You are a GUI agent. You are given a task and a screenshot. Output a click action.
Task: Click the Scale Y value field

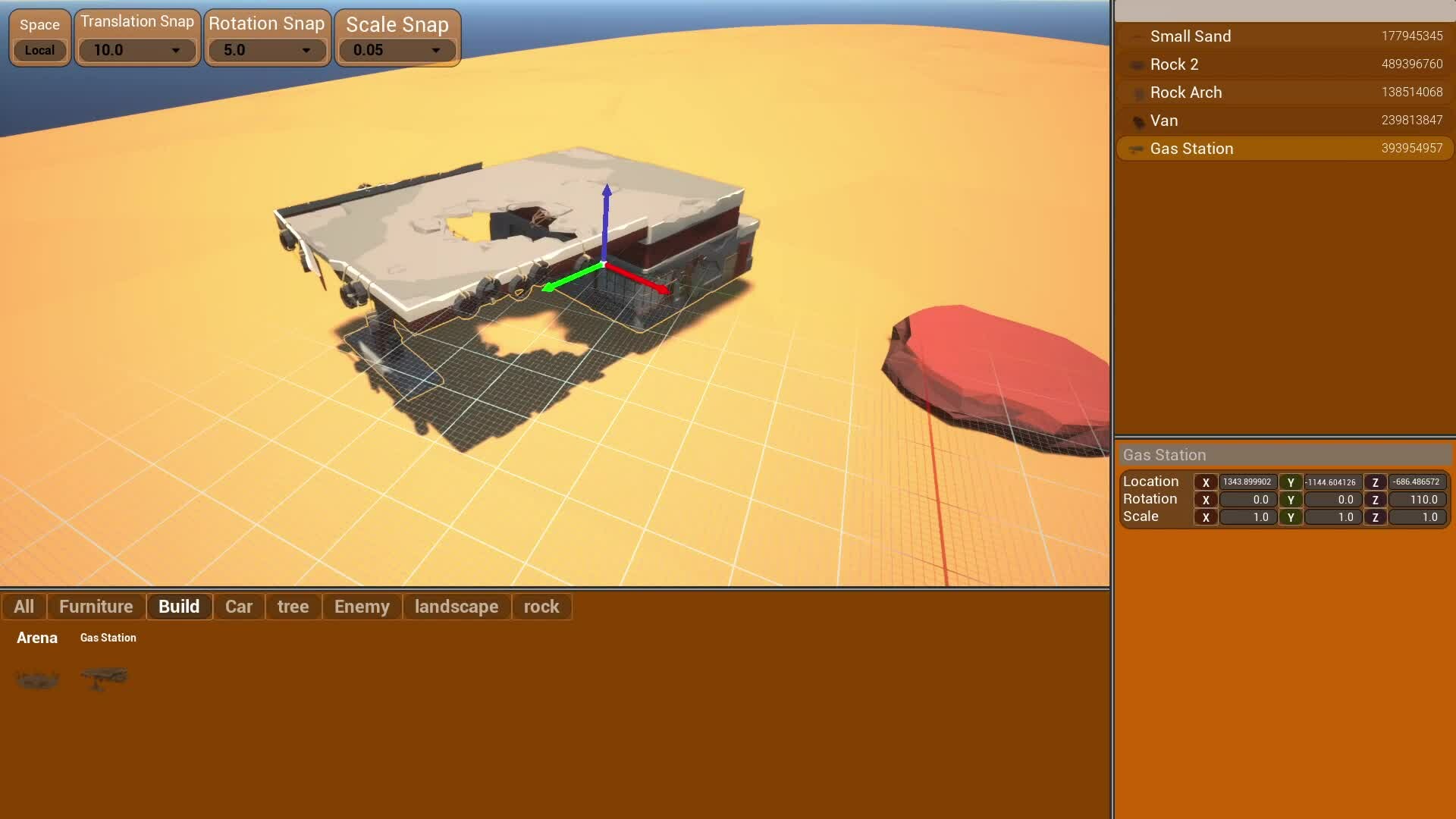coord(1332,517)
